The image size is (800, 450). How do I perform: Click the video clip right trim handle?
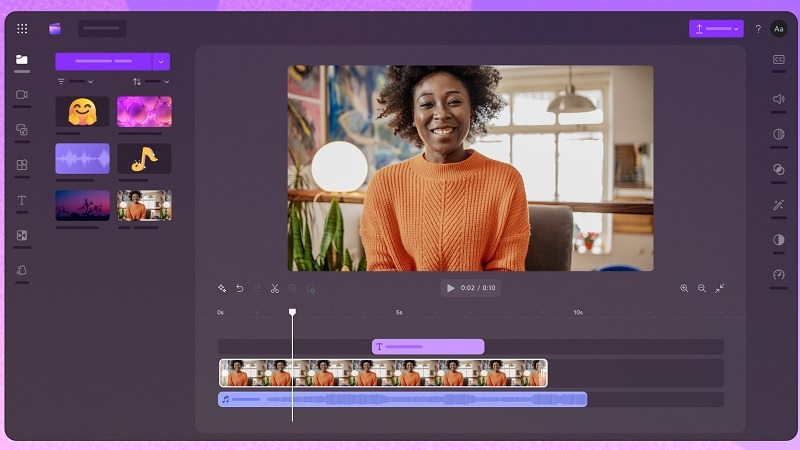[543, 374]
